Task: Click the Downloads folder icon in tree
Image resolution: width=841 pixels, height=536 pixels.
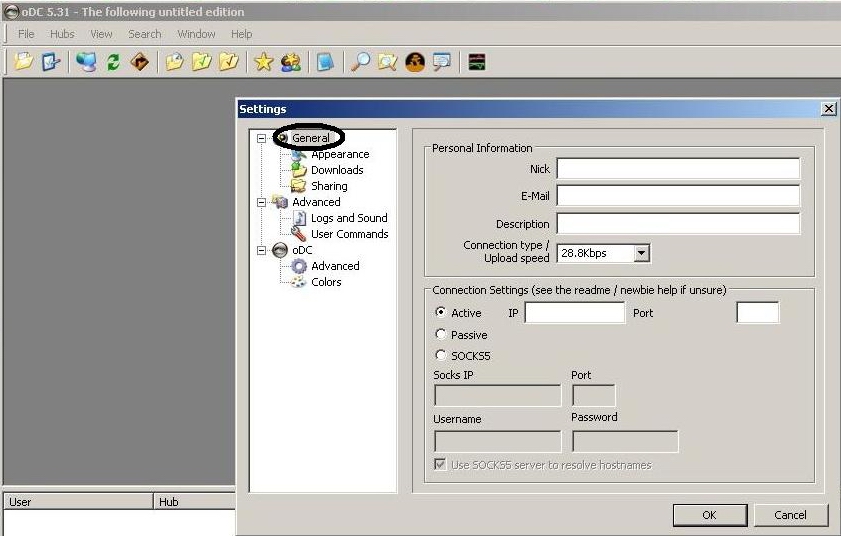Action: (298, 170)
